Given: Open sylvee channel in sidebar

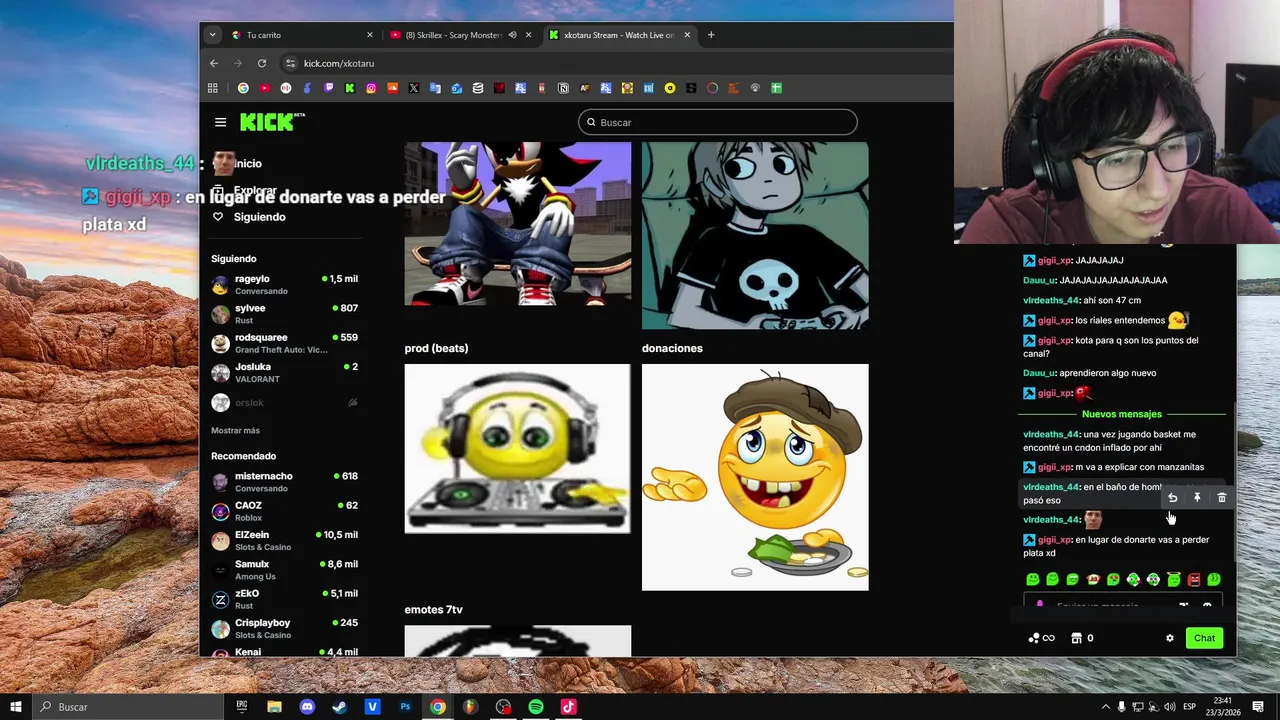Looking at the screenshot, I should click(x=285, y=314).
